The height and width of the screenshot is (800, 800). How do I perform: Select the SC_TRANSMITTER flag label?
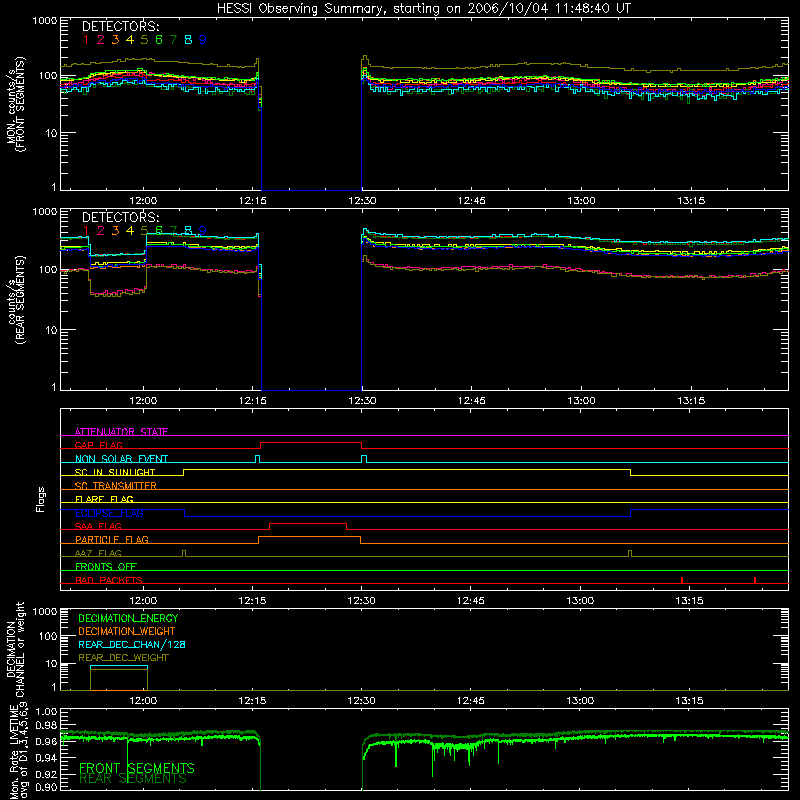[115, 486]
